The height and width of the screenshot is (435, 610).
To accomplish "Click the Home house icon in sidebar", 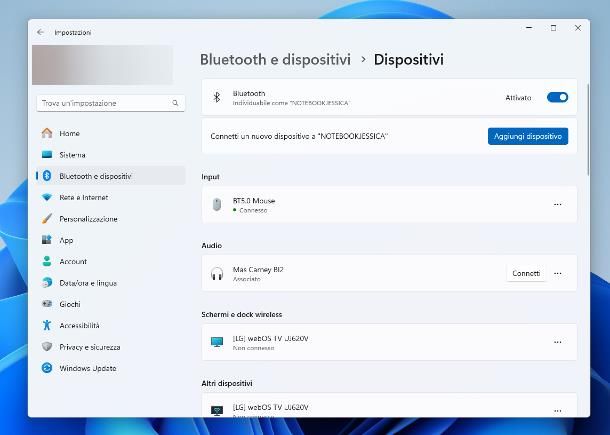I will pos(47,133).
